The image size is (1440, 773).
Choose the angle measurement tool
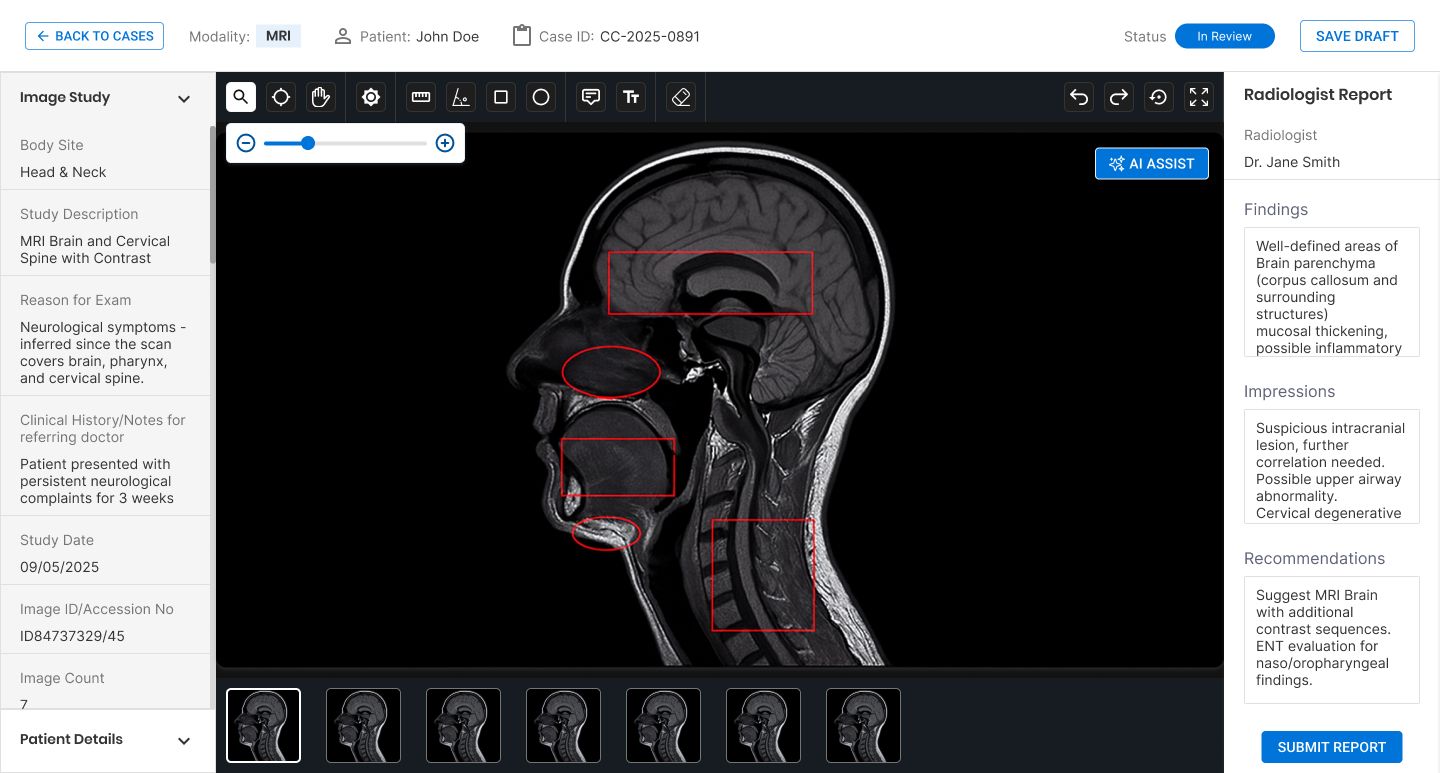(460, 97)
